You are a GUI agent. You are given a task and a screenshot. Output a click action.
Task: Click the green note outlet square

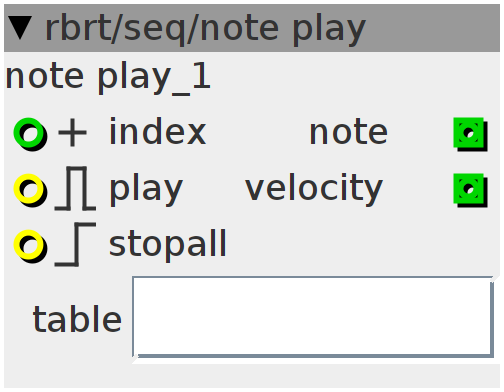[x=470, y=134]
